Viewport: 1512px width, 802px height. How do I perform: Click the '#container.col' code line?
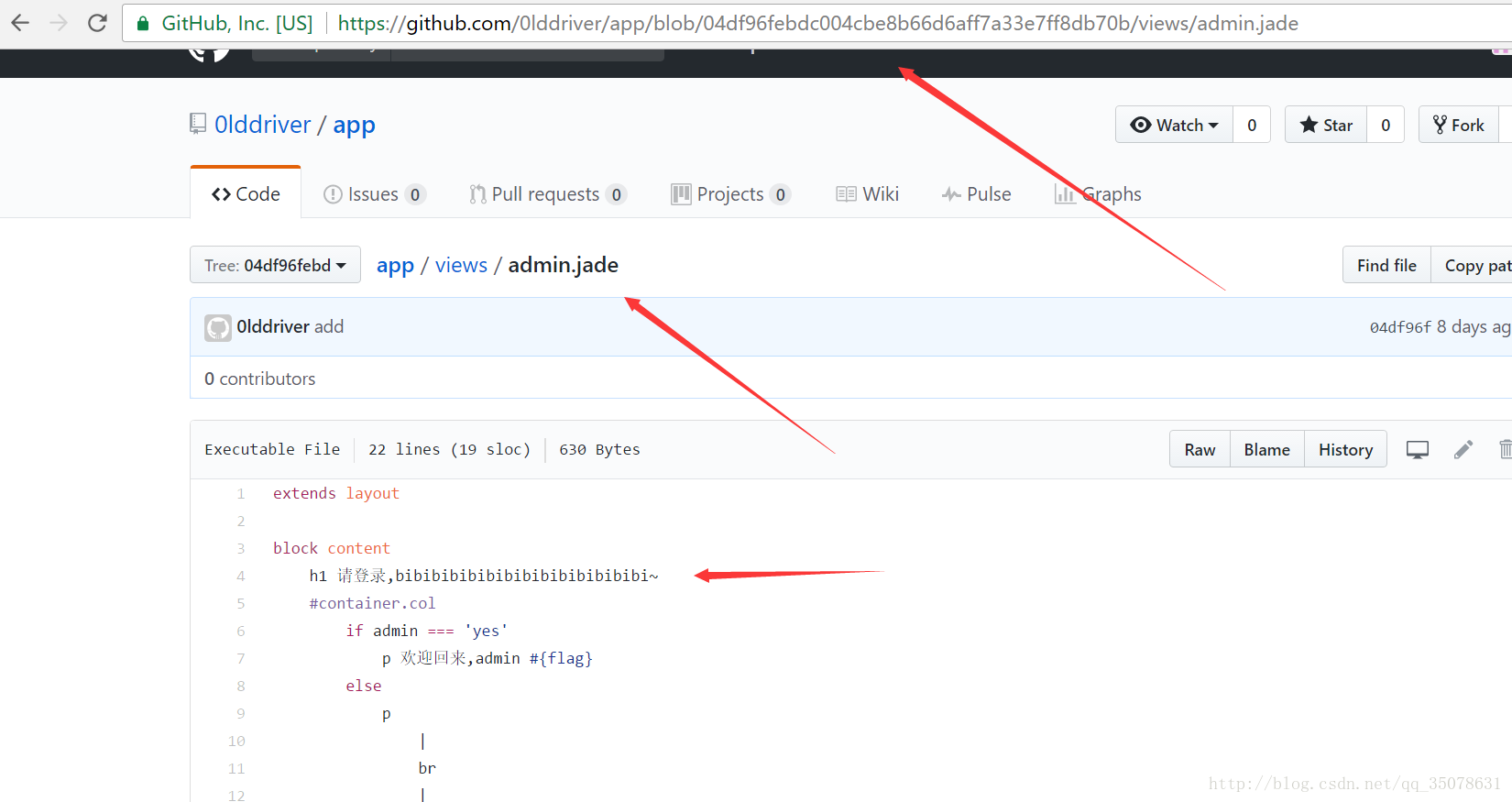(x=372, y=603)
